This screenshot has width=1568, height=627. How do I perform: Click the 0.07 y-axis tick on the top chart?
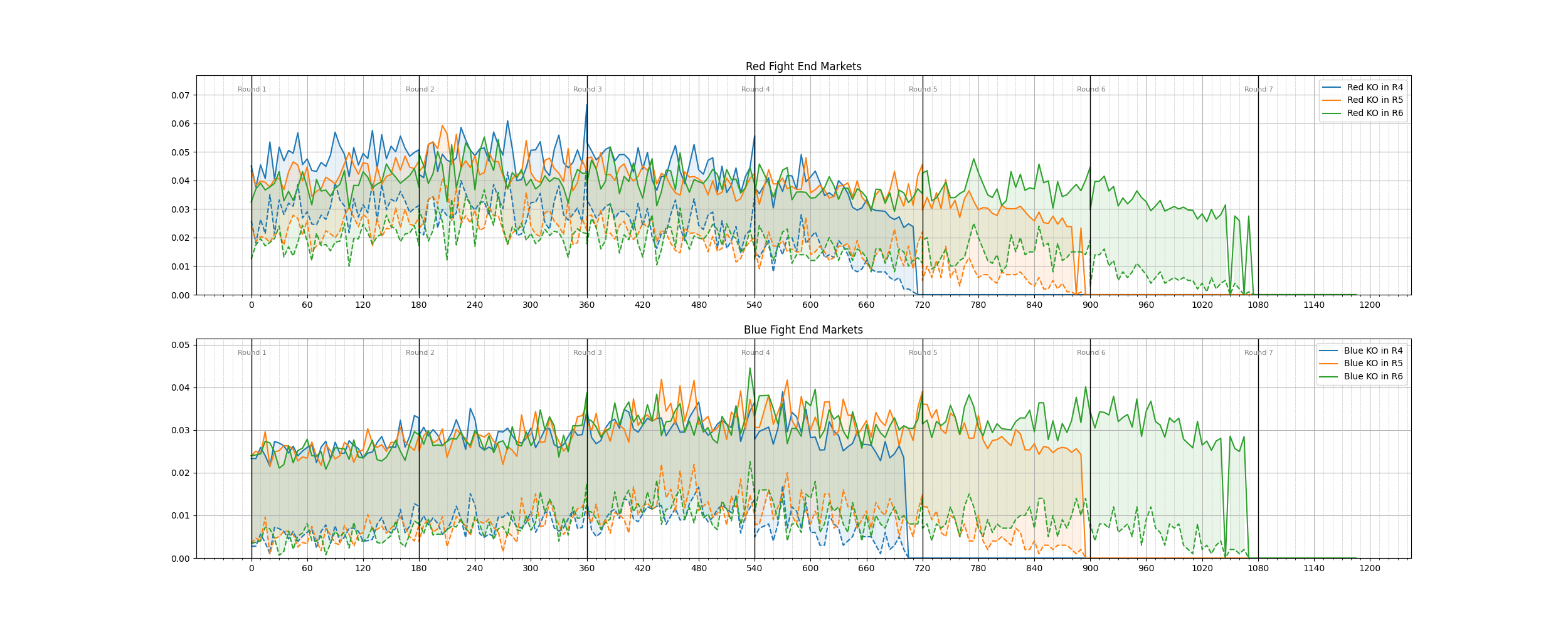pos(180,95)
